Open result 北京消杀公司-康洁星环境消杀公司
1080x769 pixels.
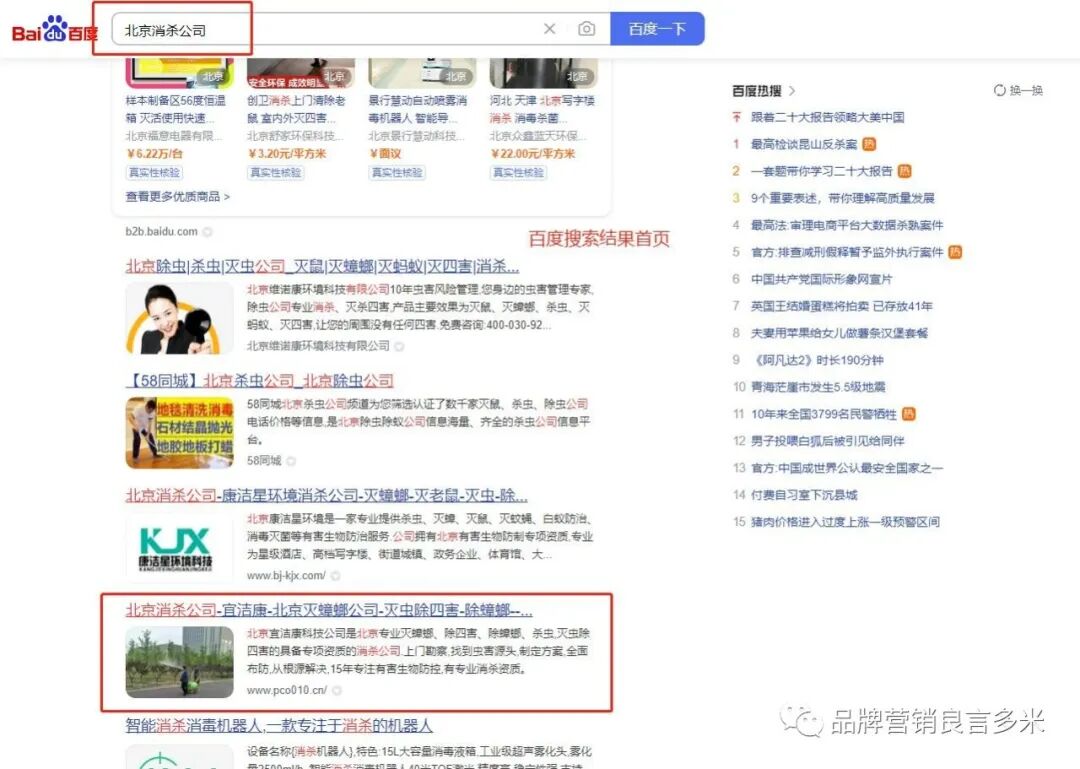326,495
